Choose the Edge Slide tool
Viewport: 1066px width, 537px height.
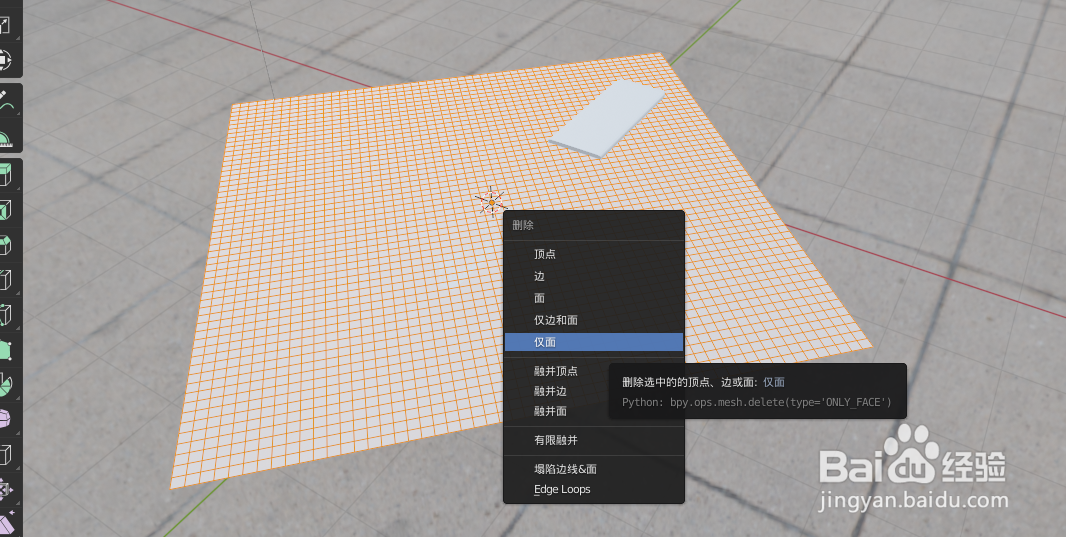click(4, 455)
